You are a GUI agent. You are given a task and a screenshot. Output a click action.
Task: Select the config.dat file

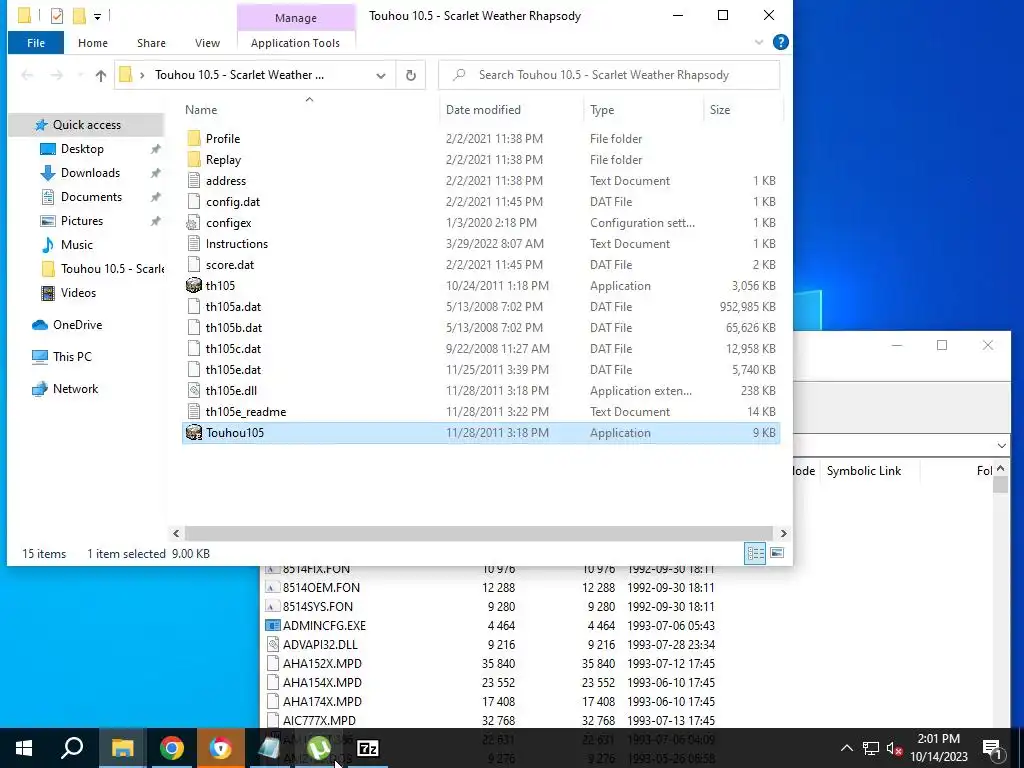coord(232,202)
